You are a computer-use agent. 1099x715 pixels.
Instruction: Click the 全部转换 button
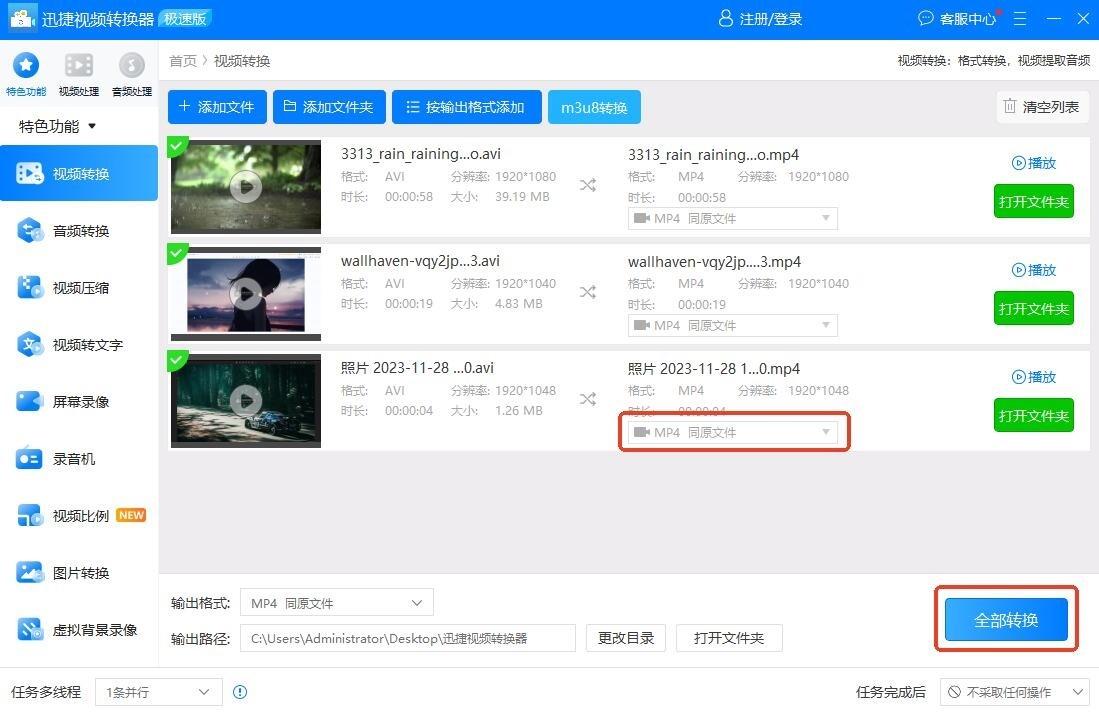point(1006,620)
